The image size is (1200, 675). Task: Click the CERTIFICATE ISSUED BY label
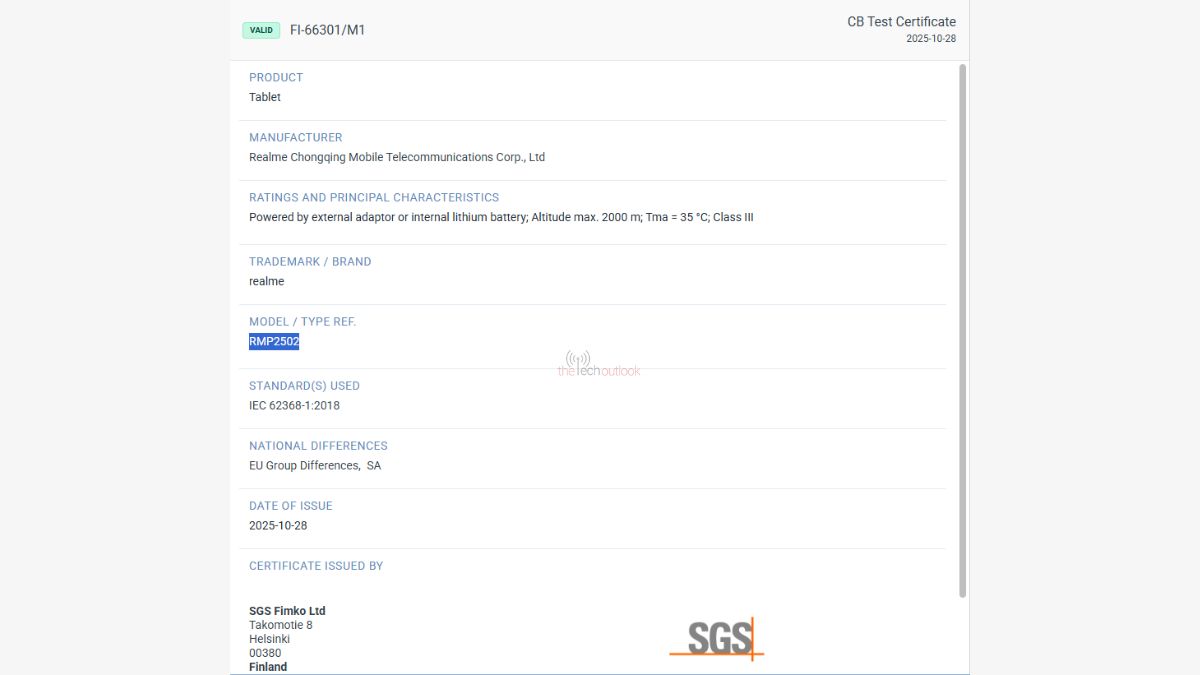click(316, 565)
